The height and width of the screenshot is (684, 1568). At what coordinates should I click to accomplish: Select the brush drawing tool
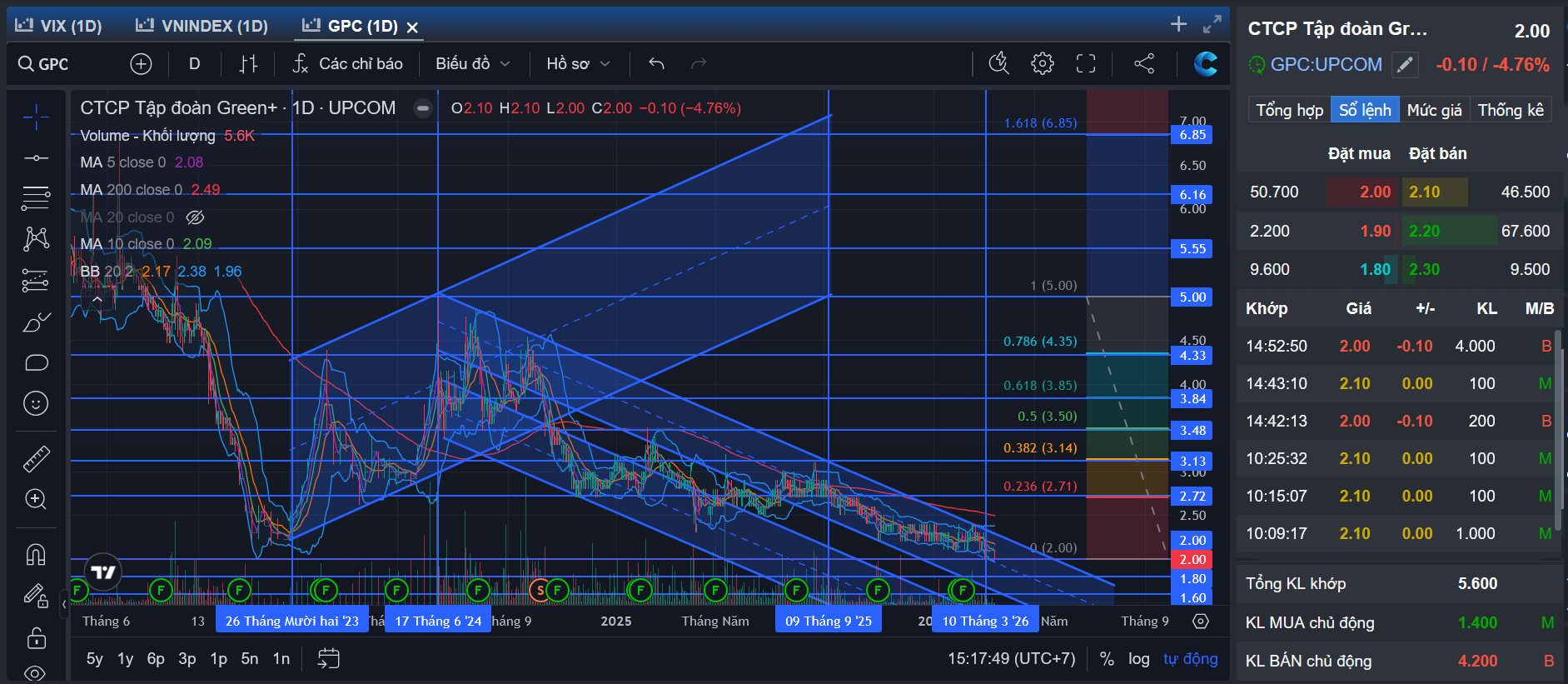click(36, 322)
